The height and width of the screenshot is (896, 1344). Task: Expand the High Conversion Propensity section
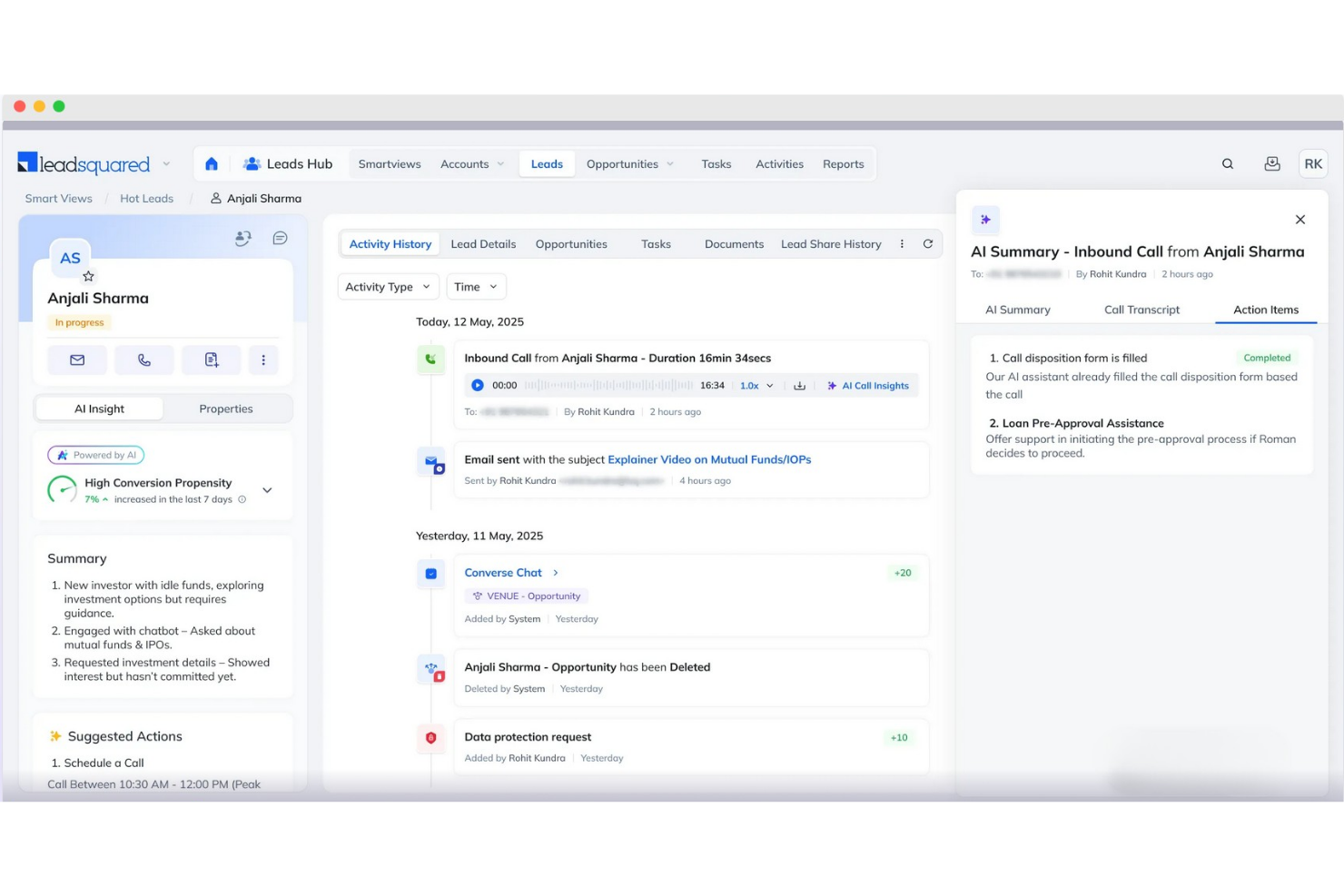click(x=266, y=489)
